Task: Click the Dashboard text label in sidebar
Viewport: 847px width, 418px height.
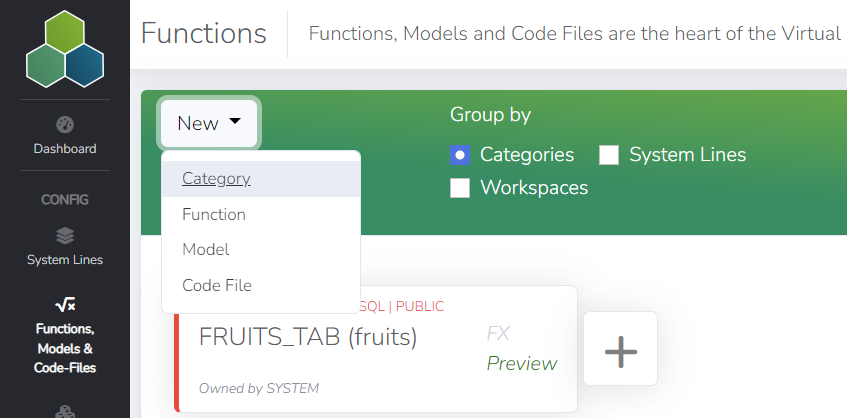Action: coord(65,149)
